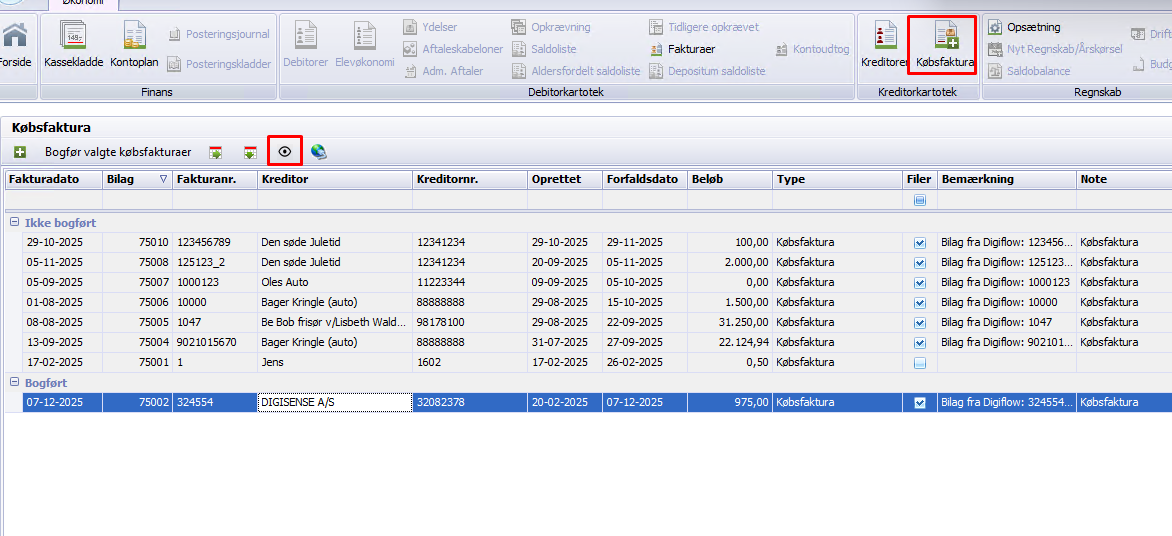This screenshot has height=536, width=1172.
Task: Select the Jens kreditor cell
Action: (x=335, y=363)
